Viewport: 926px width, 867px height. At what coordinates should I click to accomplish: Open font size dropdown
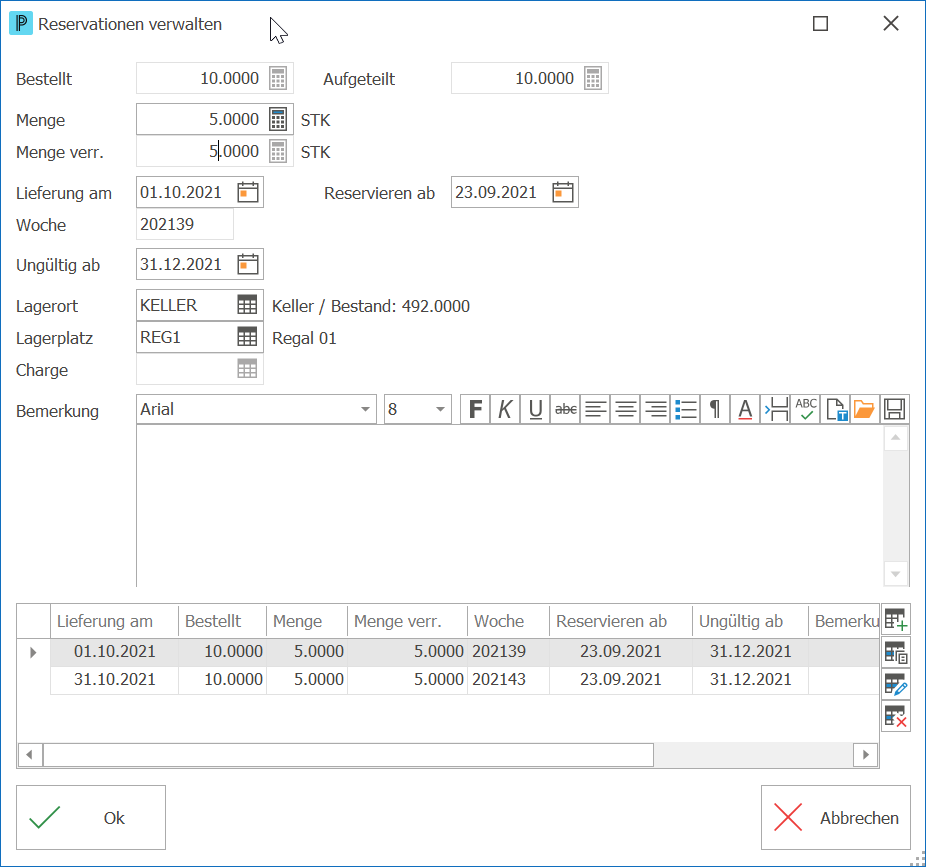[x=440, y=409]
